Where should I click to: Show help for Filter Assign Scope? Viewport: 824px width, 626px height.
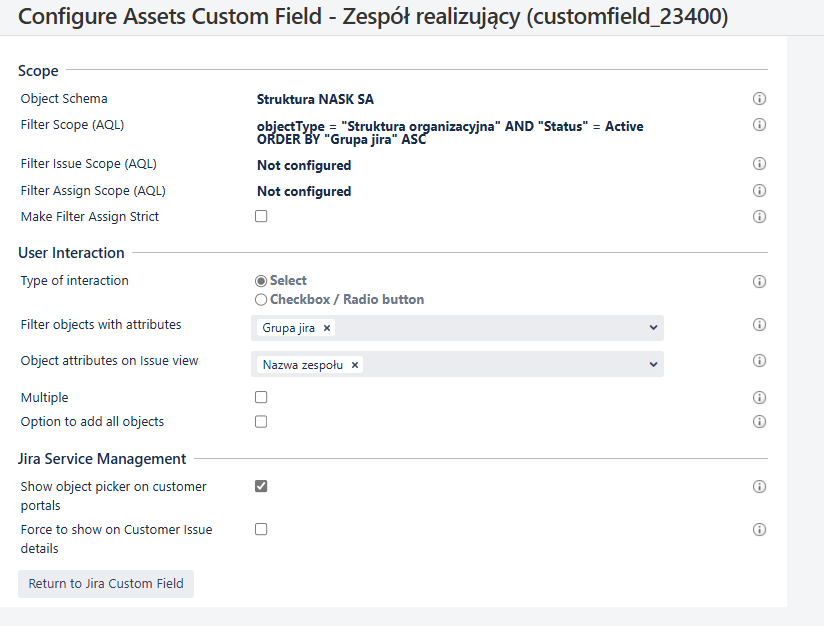pos(759,190)
